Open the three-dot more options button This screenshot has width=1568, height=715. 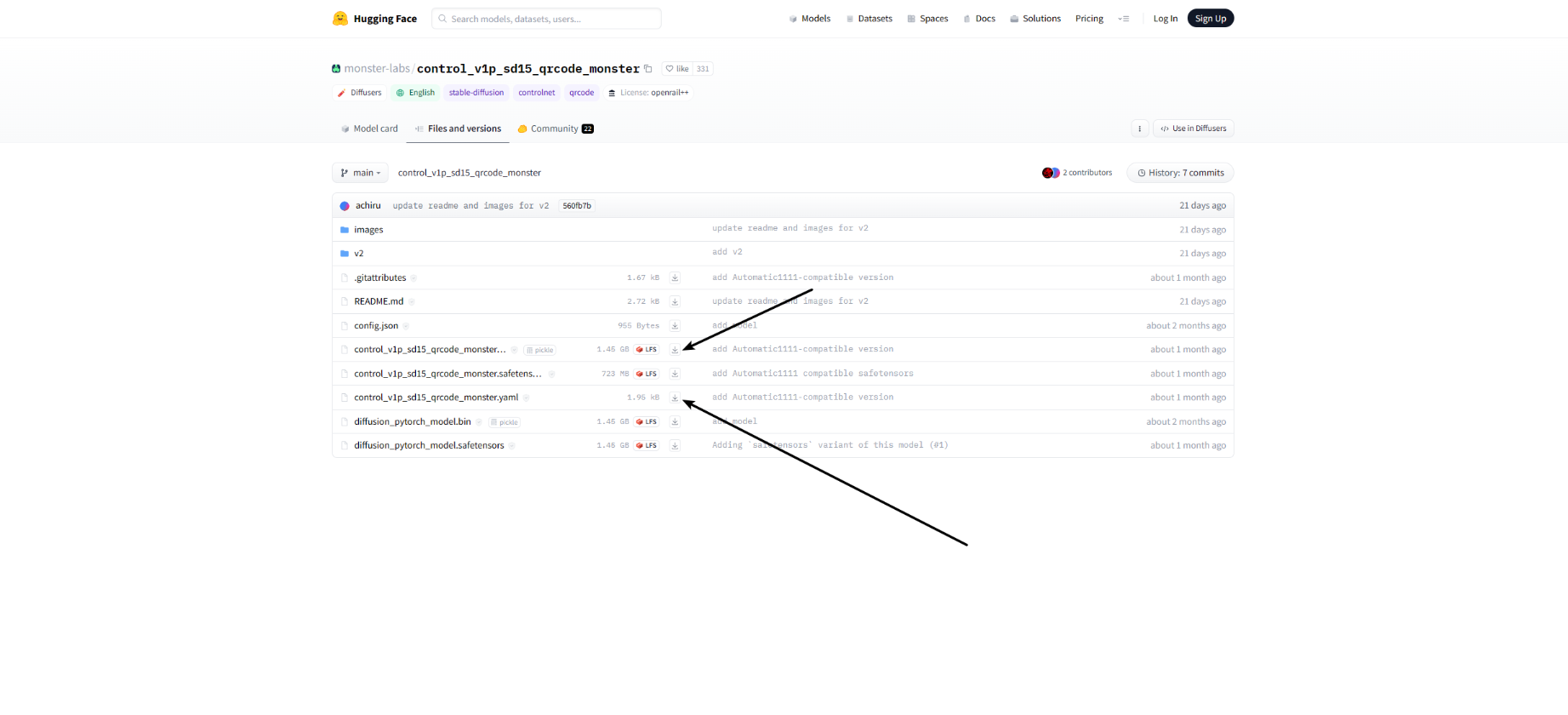[x=1140, y=129]
